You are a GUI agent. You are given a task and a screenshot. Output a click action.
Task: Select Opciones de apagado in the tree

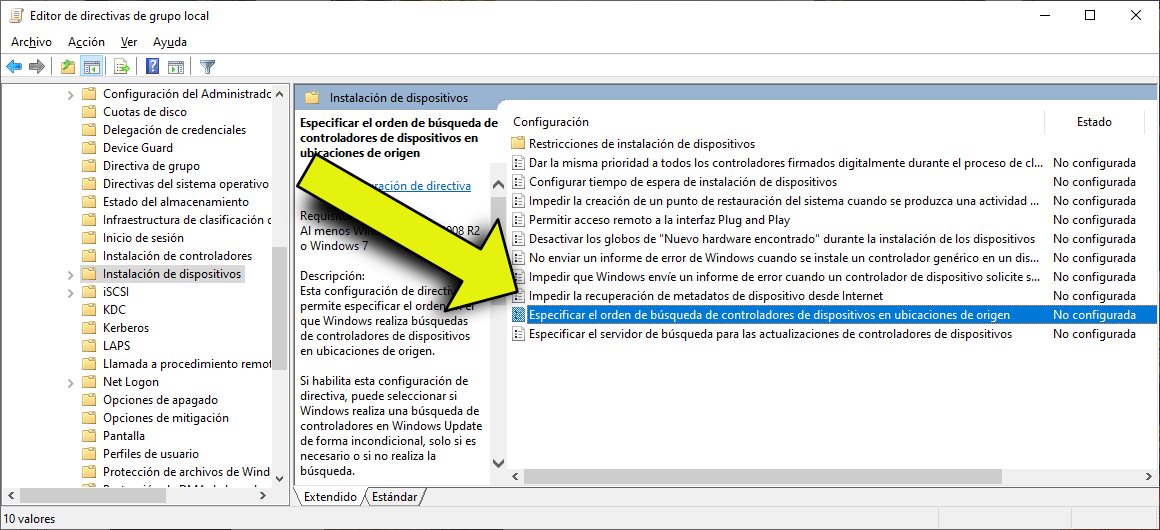click(161, 400)
